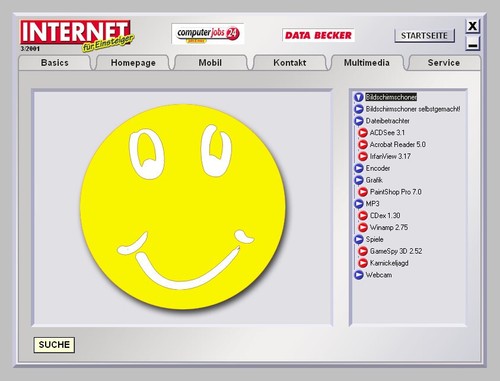The height and width of the screenshot is (381, 500).
Task: Click red icon beside Acrobat Reader 5.0
Action: pyautogui.click(x=363, y=145)
